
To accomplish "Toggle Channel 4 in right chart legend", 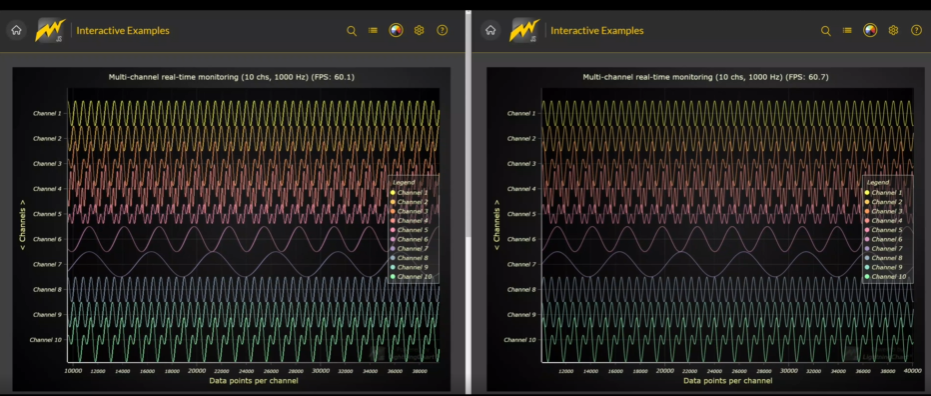I will coord(884,220).
